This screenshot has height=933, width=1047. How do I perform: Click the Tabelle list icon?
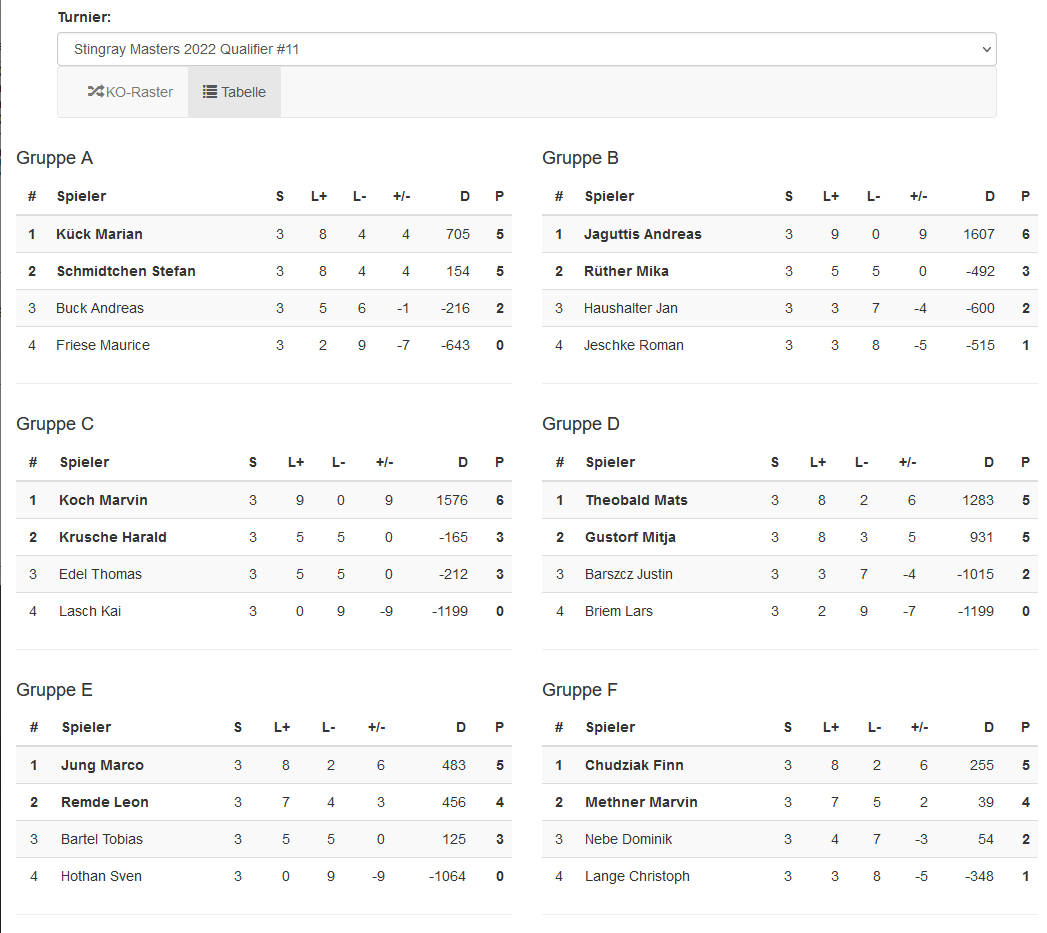tap(210, 92)
